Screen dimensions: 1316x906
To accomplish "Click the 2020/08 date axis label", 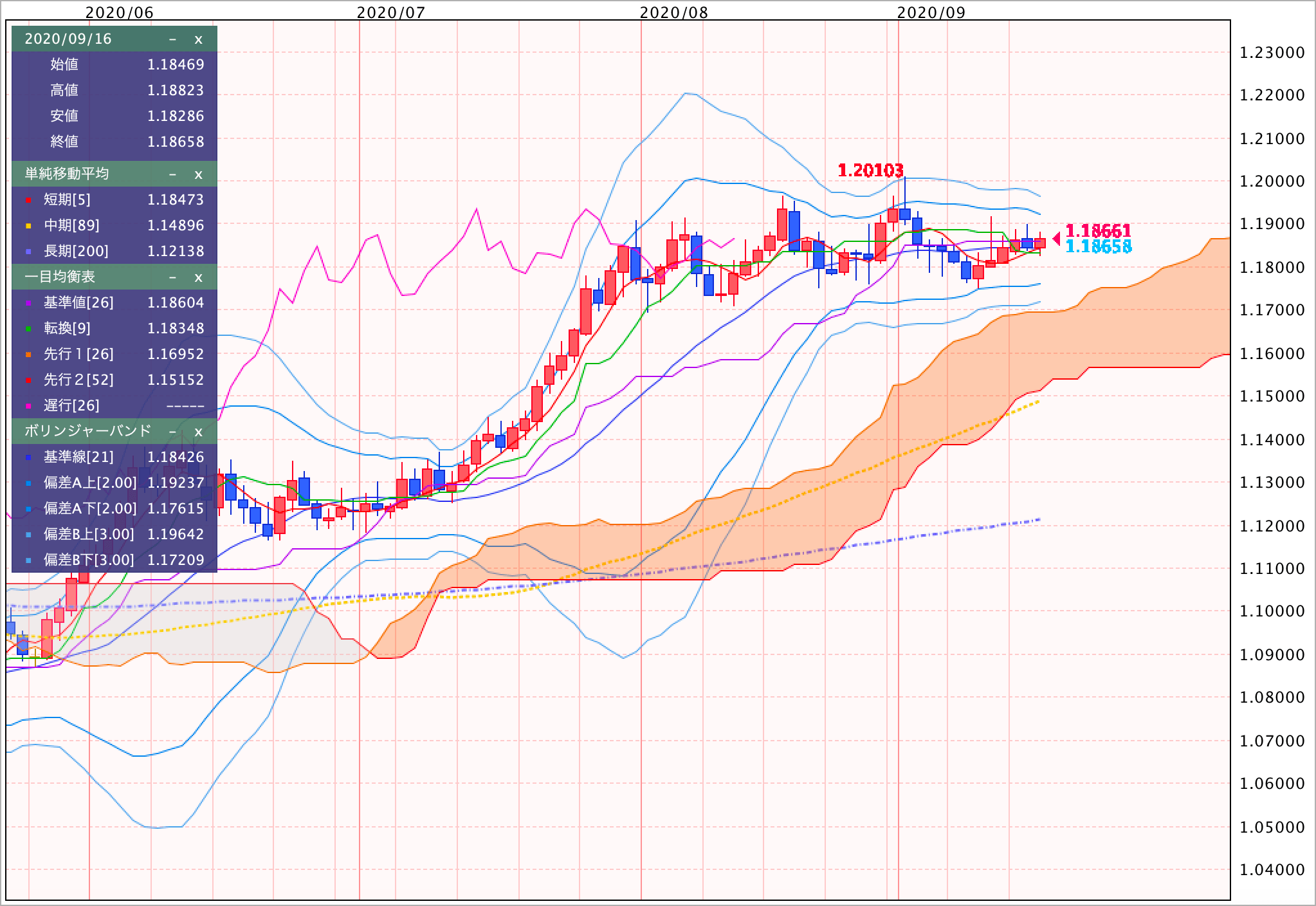I will point(674,12).
